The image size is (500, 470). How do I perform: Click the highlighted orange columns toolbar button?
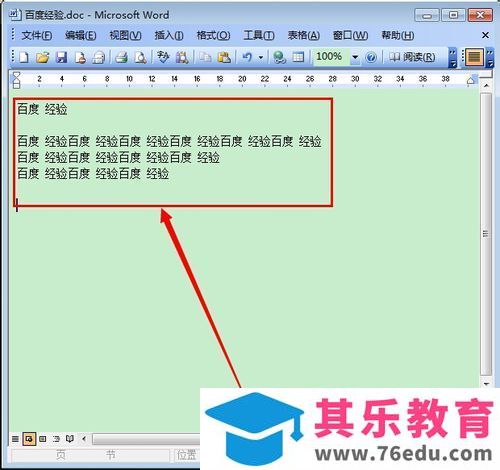(x=474, y=57)
